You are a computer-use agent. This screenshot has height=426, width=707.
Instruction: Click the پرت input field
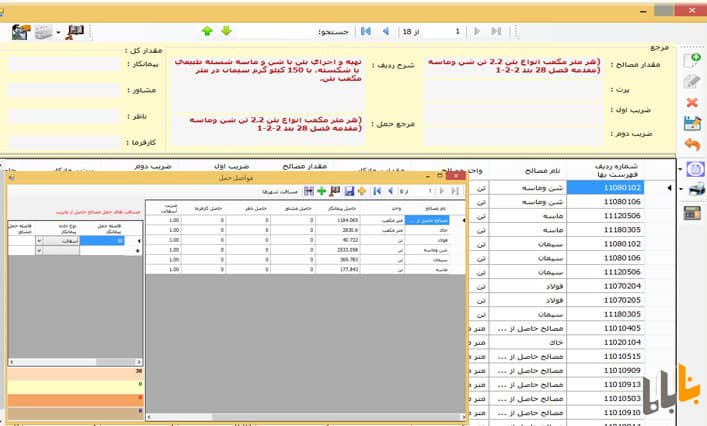(x=514, y=90)
